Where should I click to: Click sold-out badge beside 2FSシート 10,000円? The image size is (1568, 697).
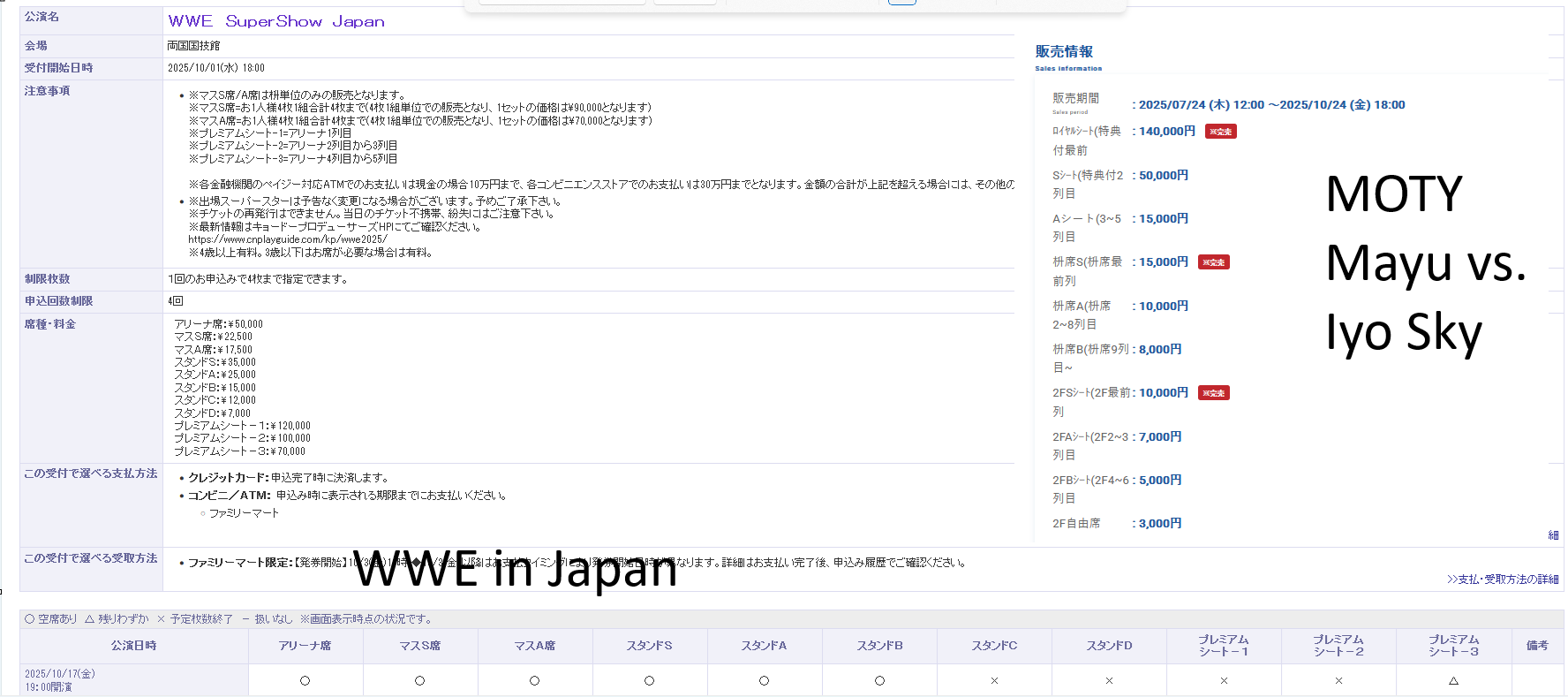tap(1214, 393)
